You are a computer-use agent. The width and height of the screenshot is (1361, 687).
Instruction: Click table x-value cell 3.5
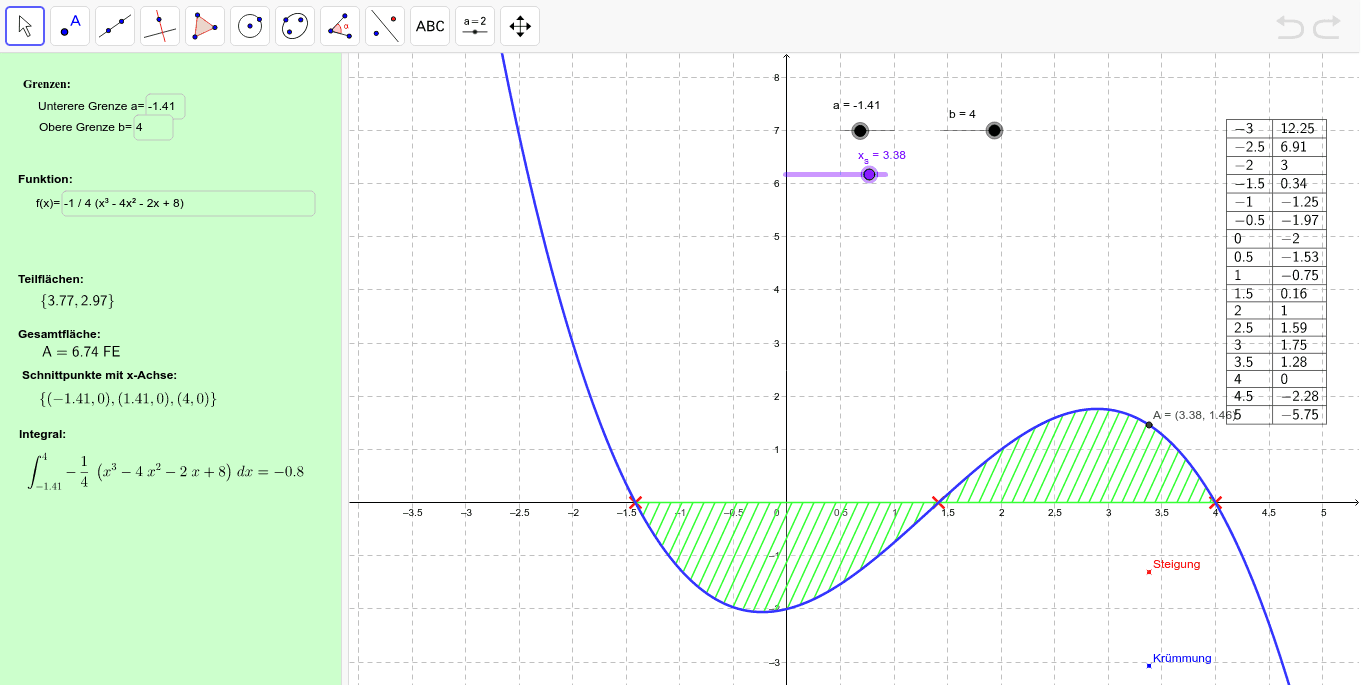(x=1249, y=362)
